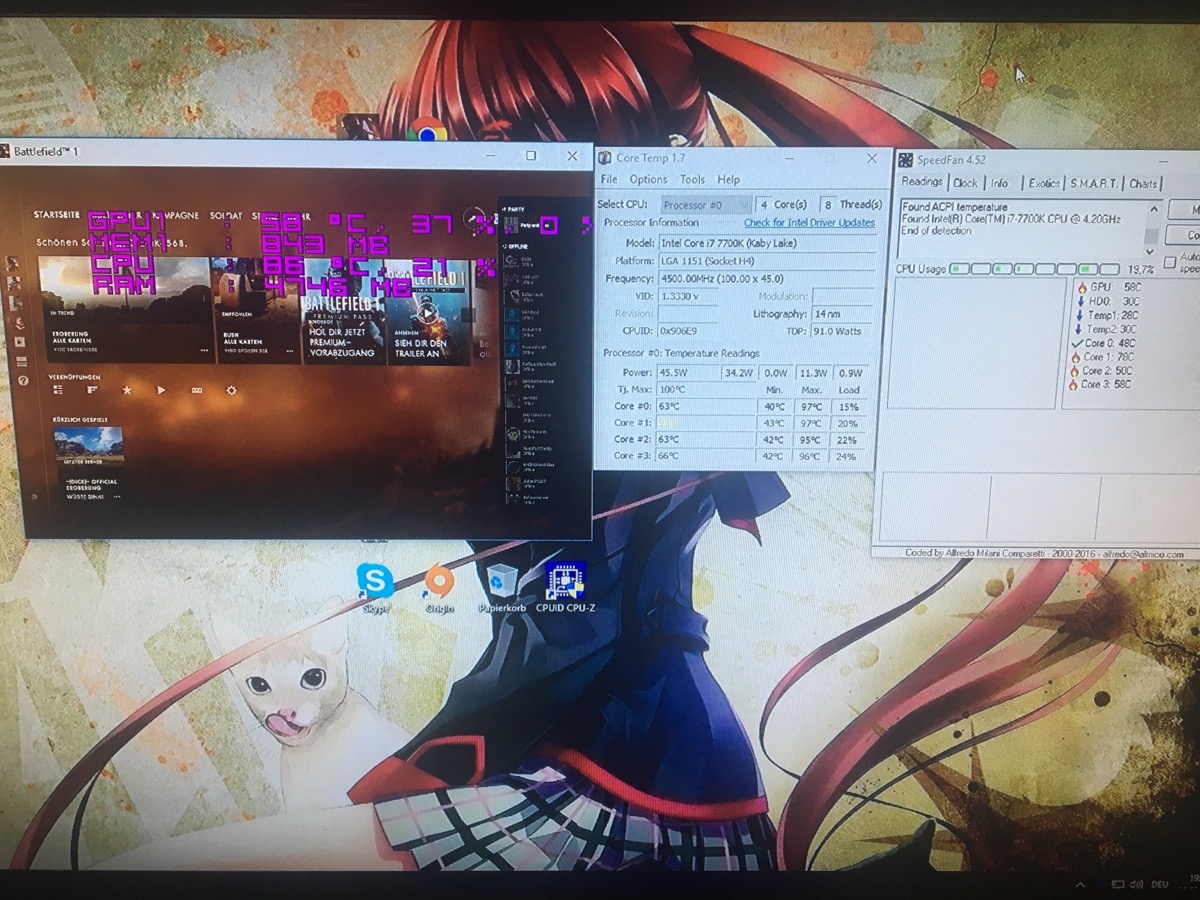
Task: Open the Skype desktop shortcut
Action: click(375, 588)
